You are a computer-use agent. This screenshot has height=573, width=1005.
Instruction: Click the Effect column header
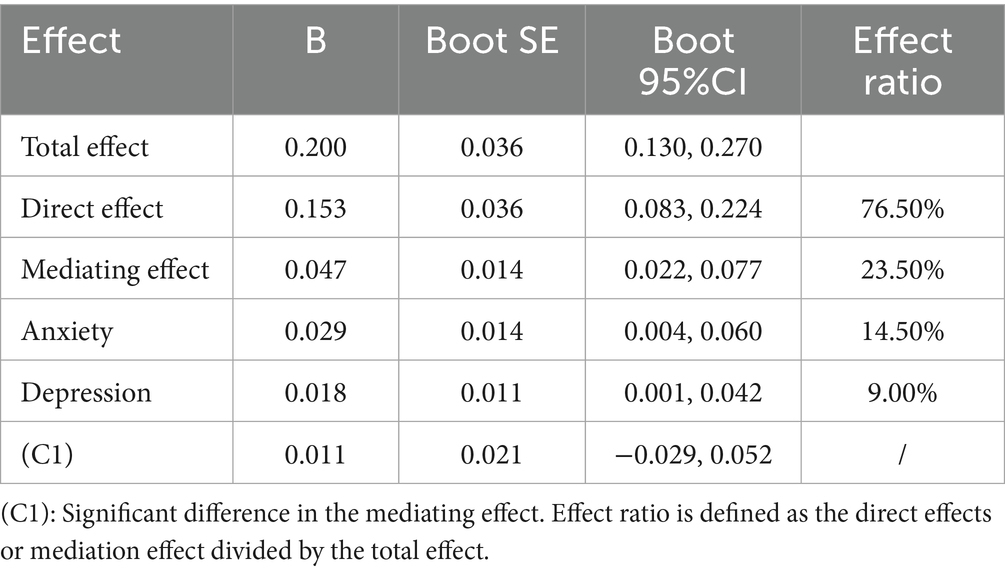click(71, 41)
